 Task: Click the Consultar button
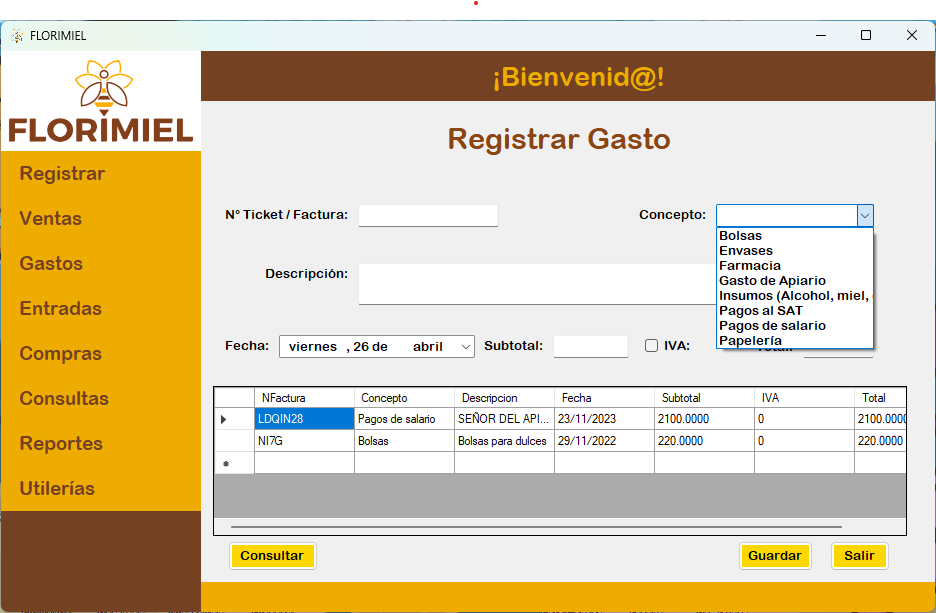click(x=272, y=556)
